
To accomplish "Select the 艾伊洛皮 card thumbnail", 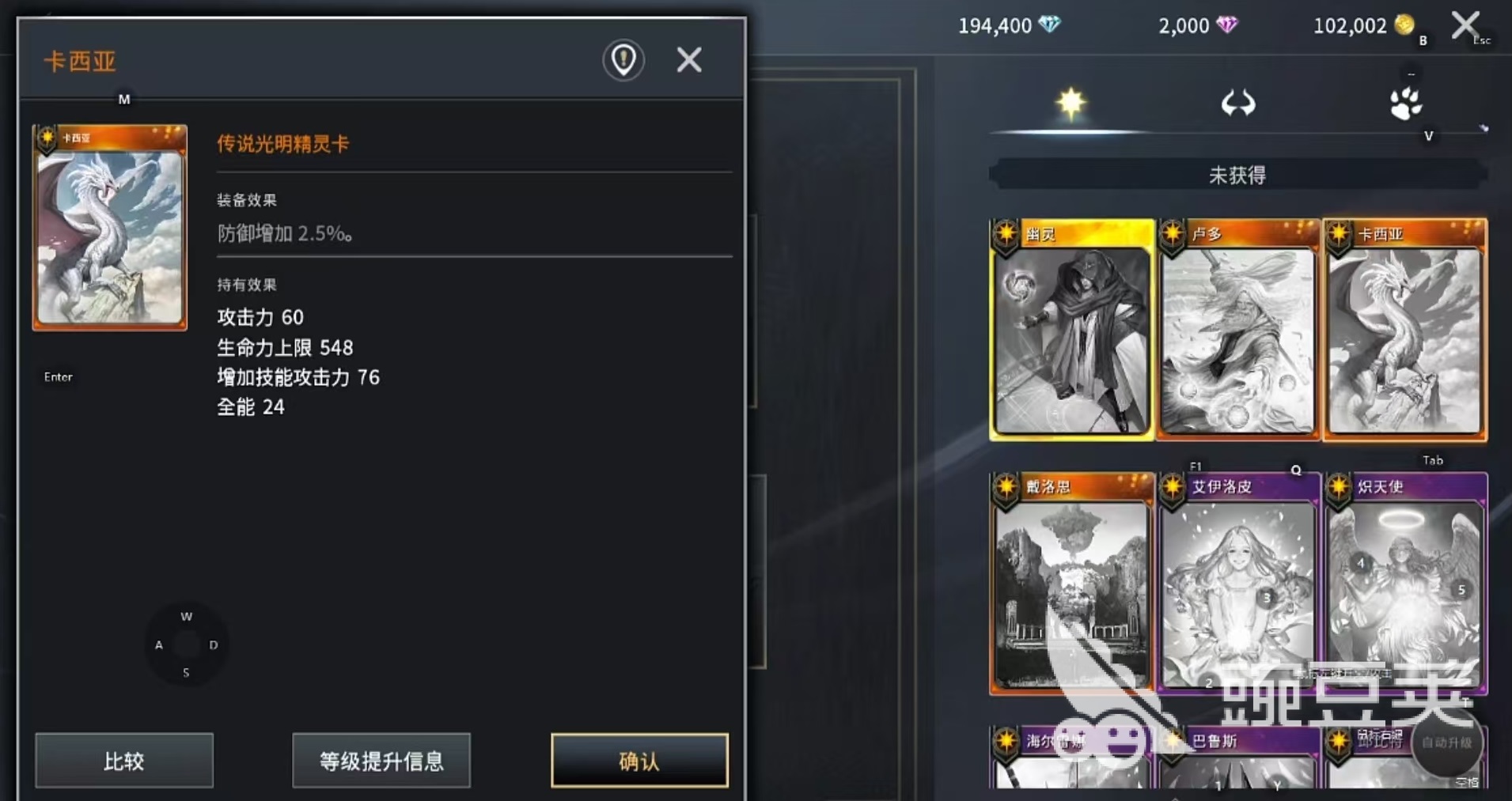I will (x=1238, y=584).
